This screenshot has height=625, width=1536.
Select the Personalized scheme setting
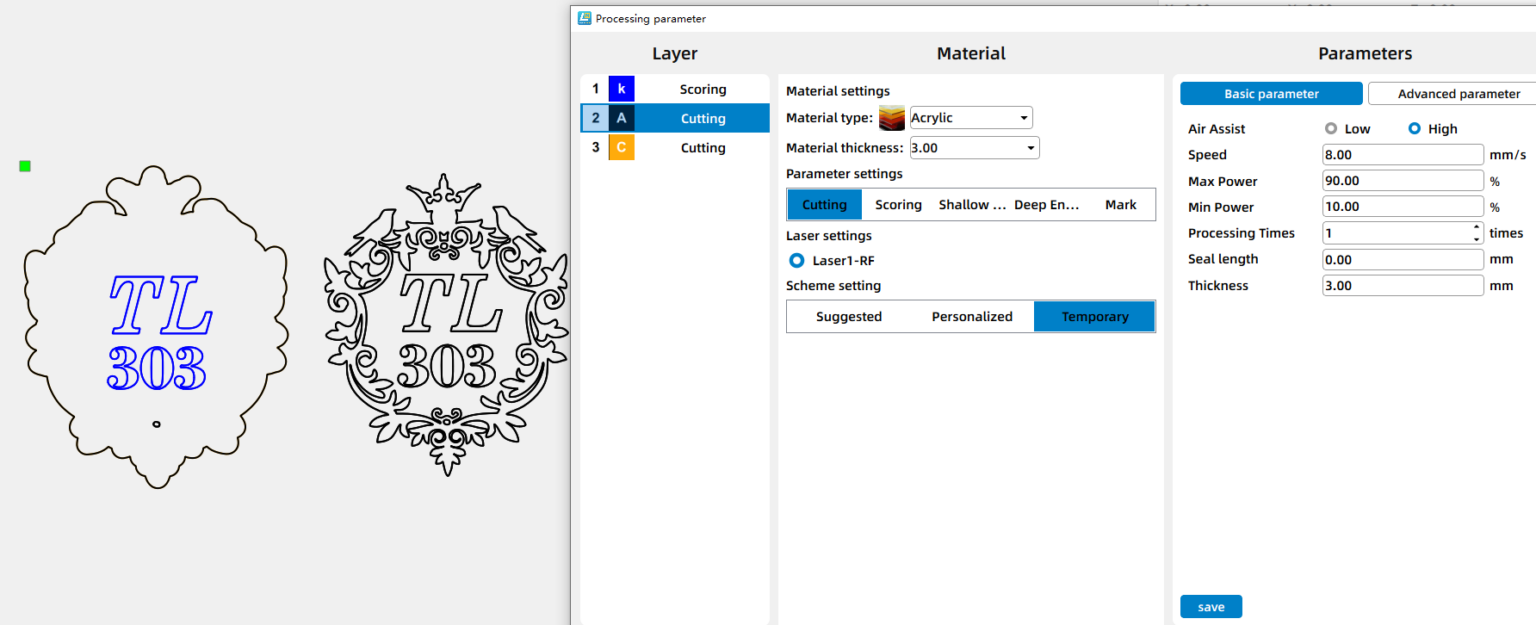(x=972, y=317)
